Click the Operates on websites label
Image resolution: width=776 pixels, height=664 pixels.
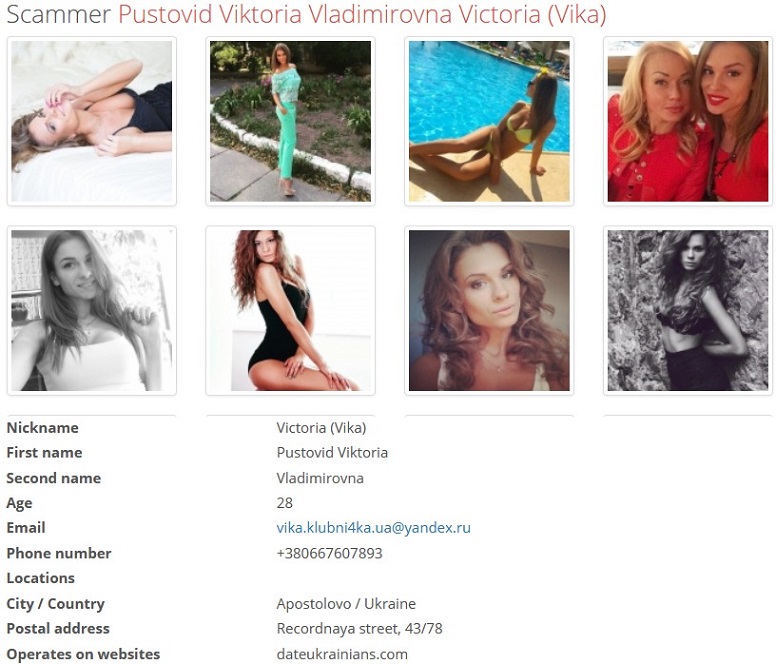tap(83, 654)
